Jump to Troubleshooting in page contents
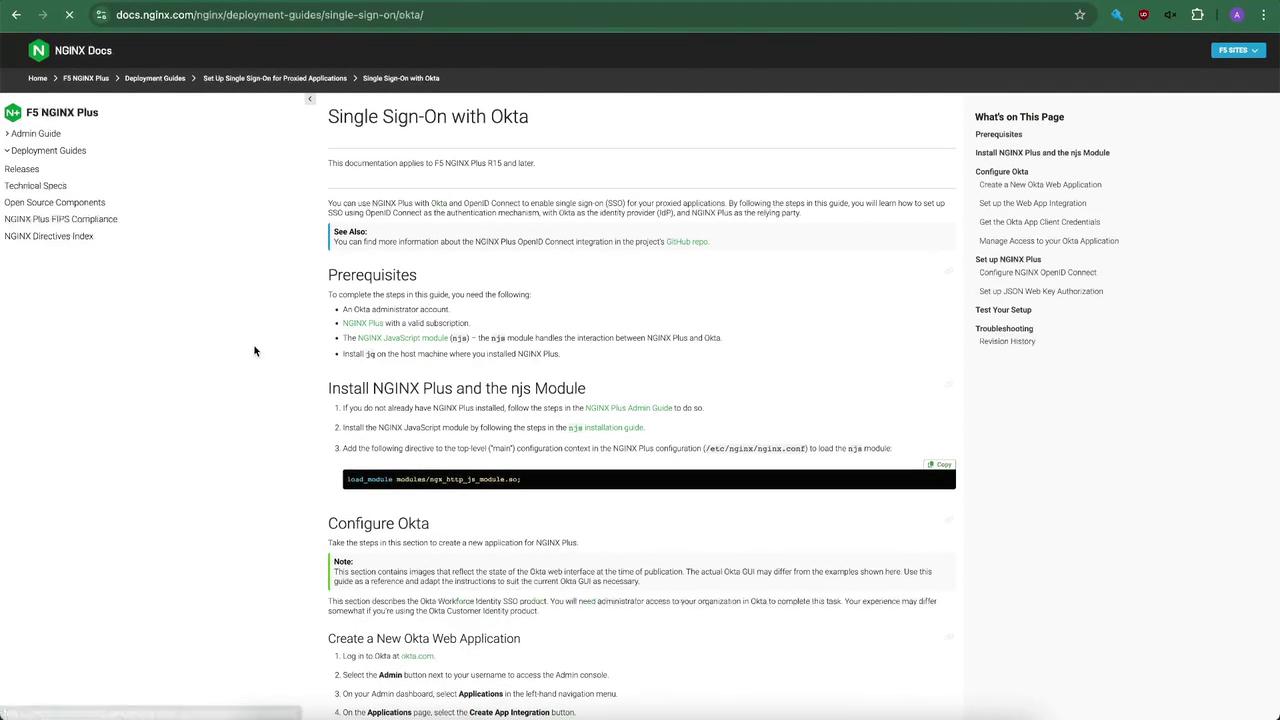The height and width of the screenshot is (720, 1280). (1004, 329)
